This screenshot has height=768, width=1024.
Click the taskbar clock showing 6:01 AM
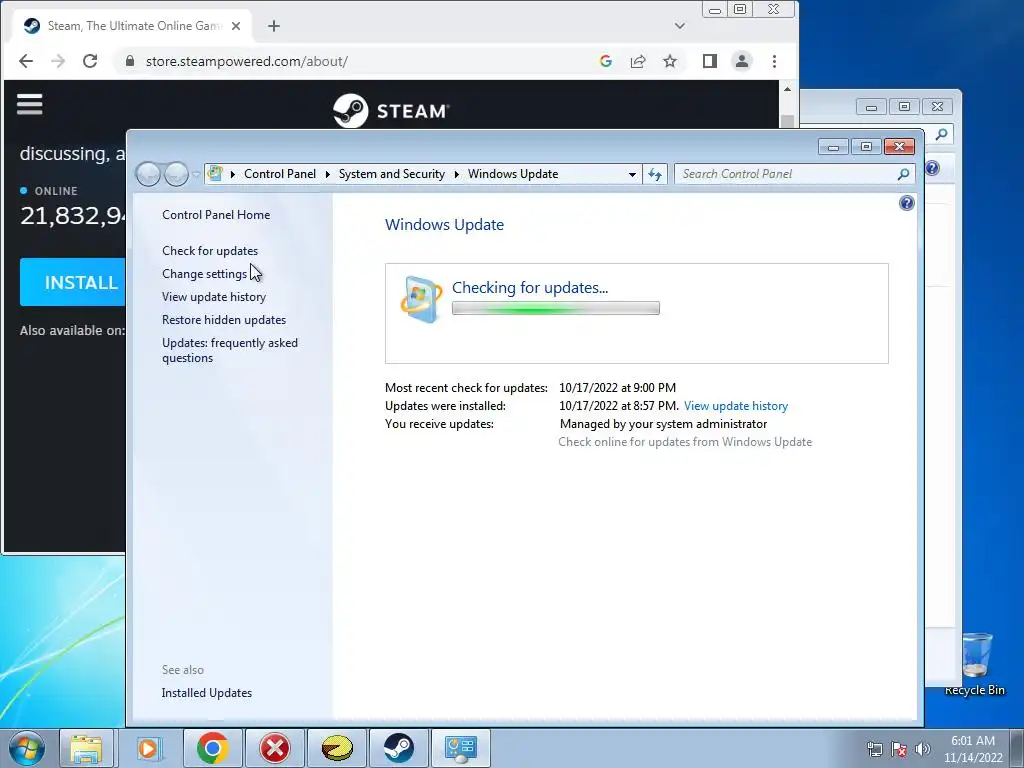coord(973,749)
